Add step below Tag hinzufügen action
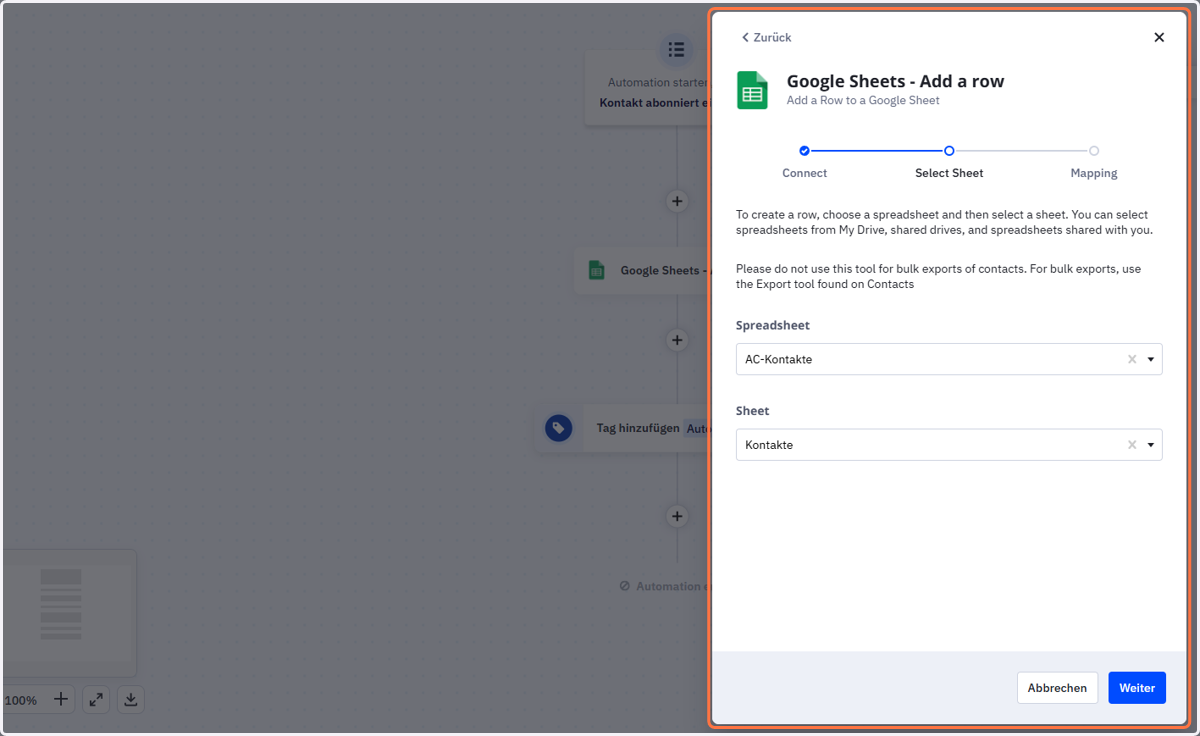Viewport: 1200px width, 736px height. coord(677,516)
